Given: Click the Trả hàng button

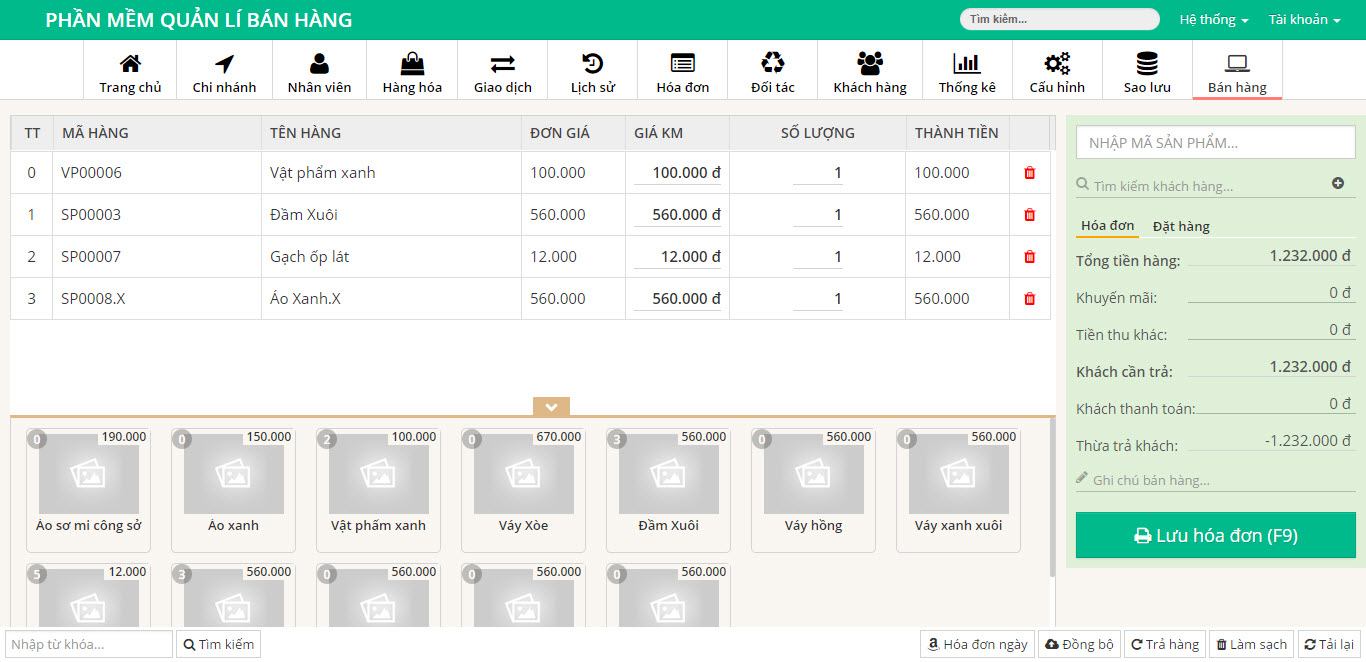Looking at the screenshot, I should pos(1164,644).
